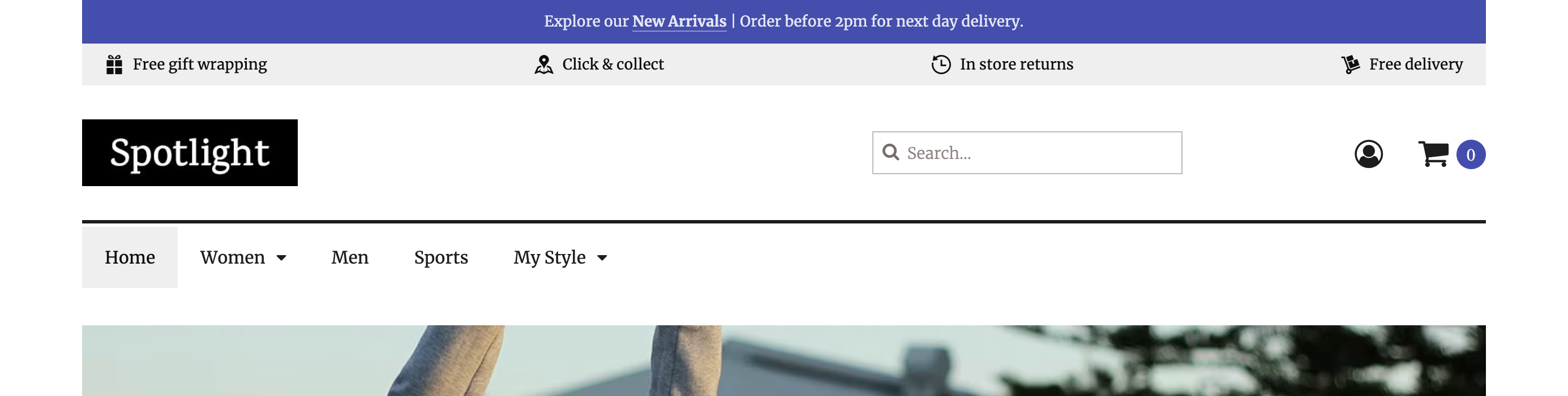Screen dimensions: 1568x396
Task: Expand the My Style dropdown arrow
Action: (x=602, y=258)
